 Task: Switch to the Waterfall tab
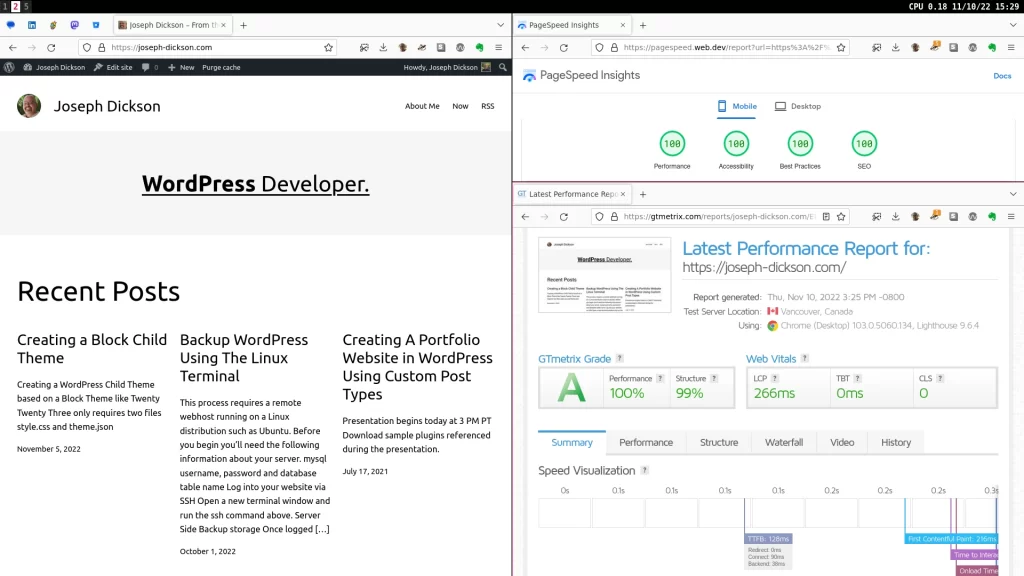(783, 442)
